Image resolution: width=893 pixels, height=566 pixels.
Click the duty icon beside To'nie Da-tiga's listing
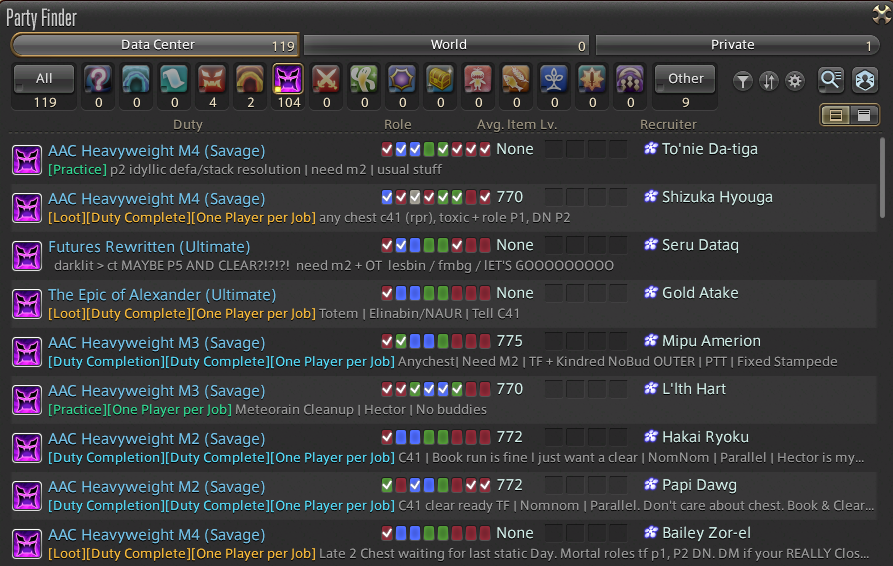point(27,159)
